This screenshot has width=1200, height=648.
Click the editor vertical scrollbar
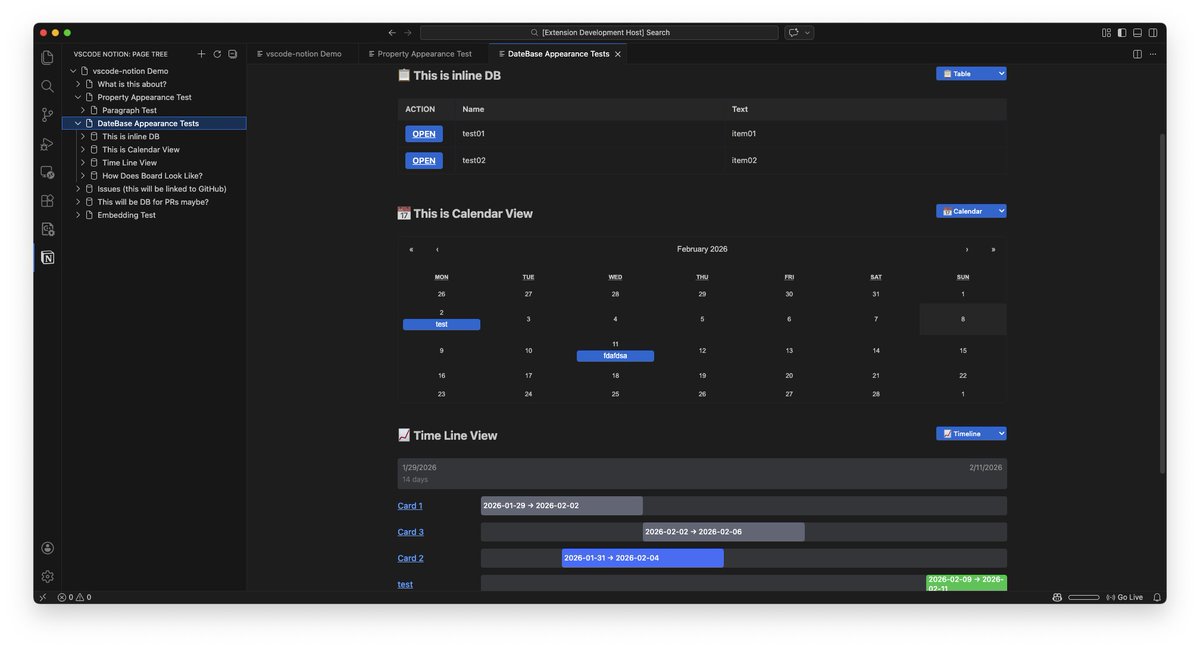point(1161,304)
